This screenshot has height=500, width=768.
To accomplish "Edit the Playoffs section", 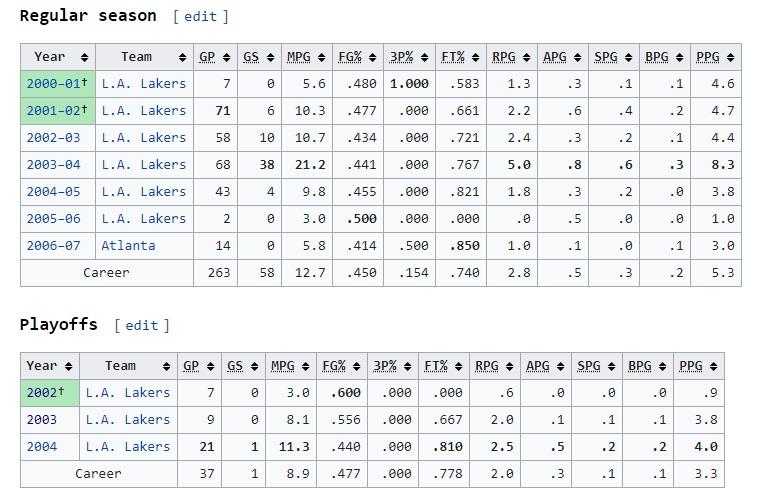I will point(142,326).
